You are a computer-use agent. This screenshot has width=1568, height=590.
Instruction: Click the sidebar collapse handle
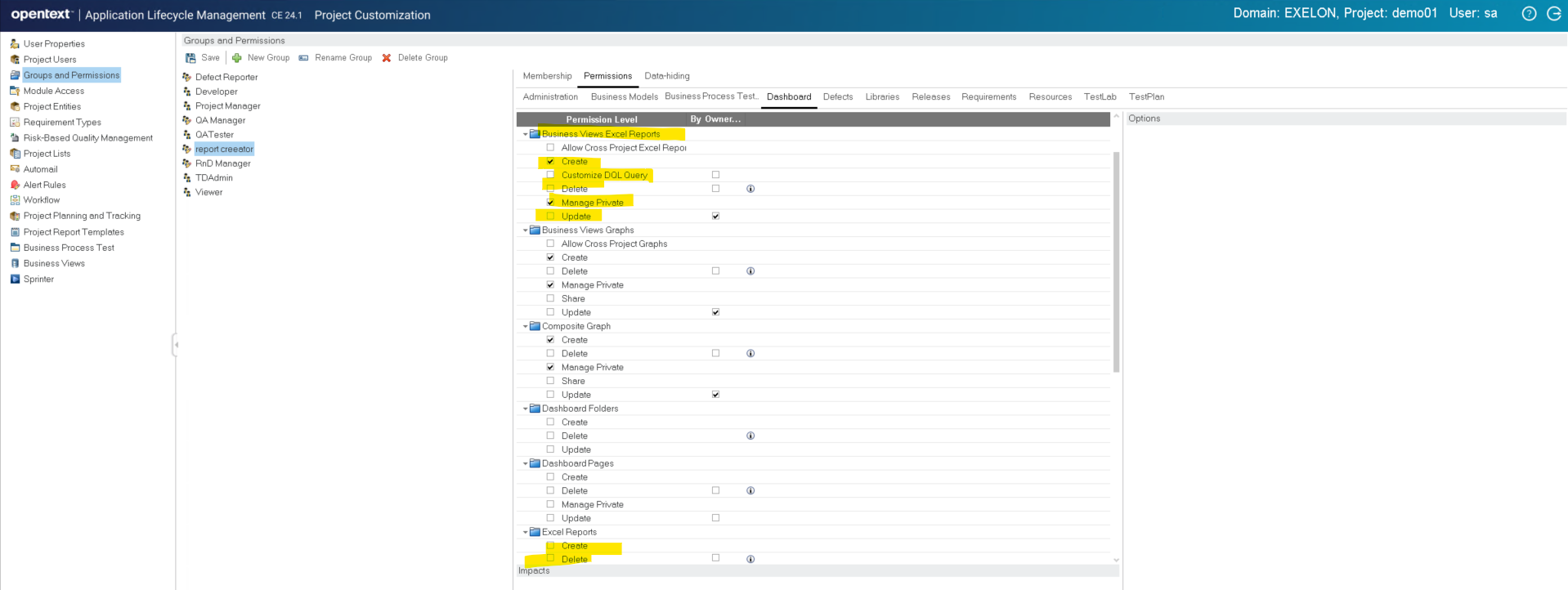click(x=175, y=345)
